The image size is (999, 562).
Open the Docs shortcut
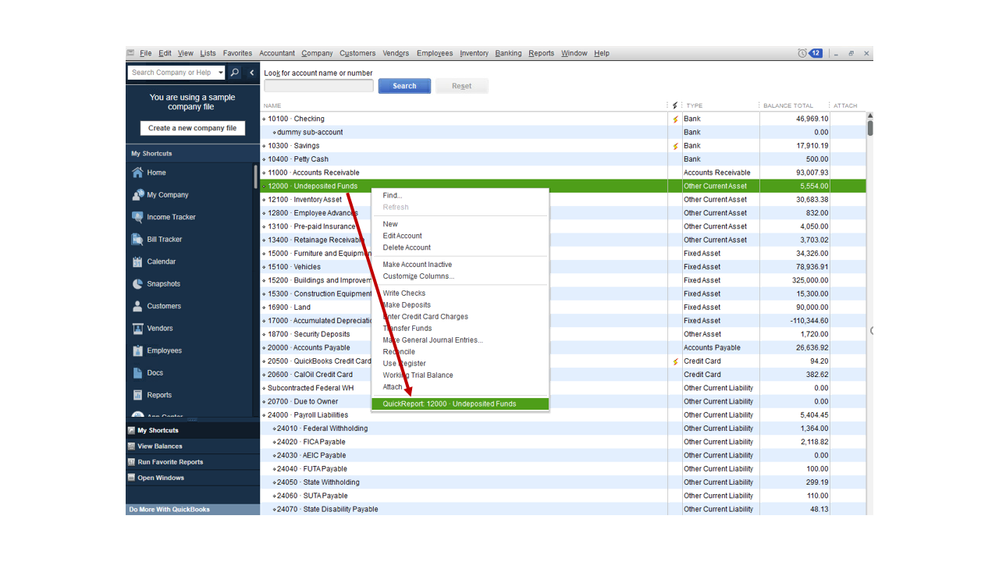(148, 373)
